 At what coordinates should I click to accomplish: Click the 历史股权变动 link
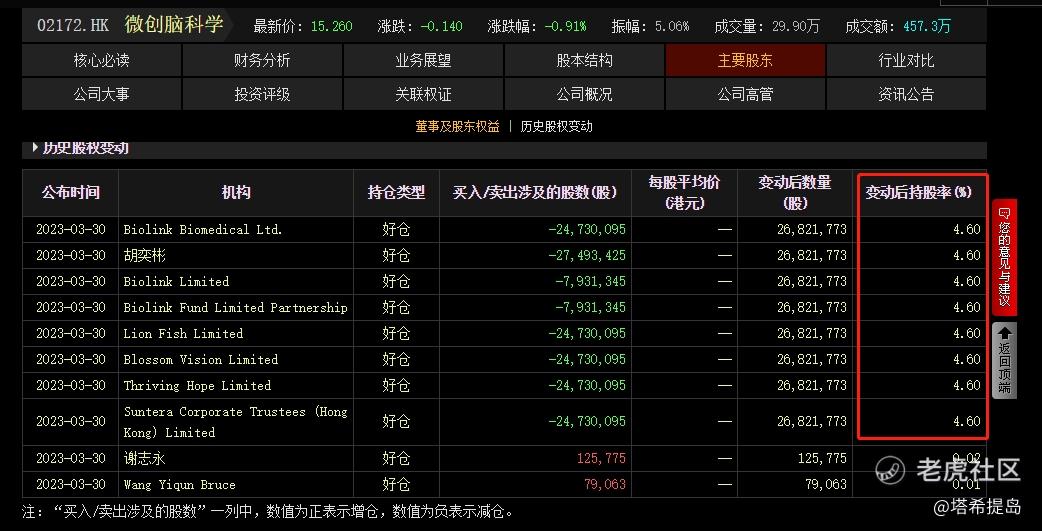point(556,126)
